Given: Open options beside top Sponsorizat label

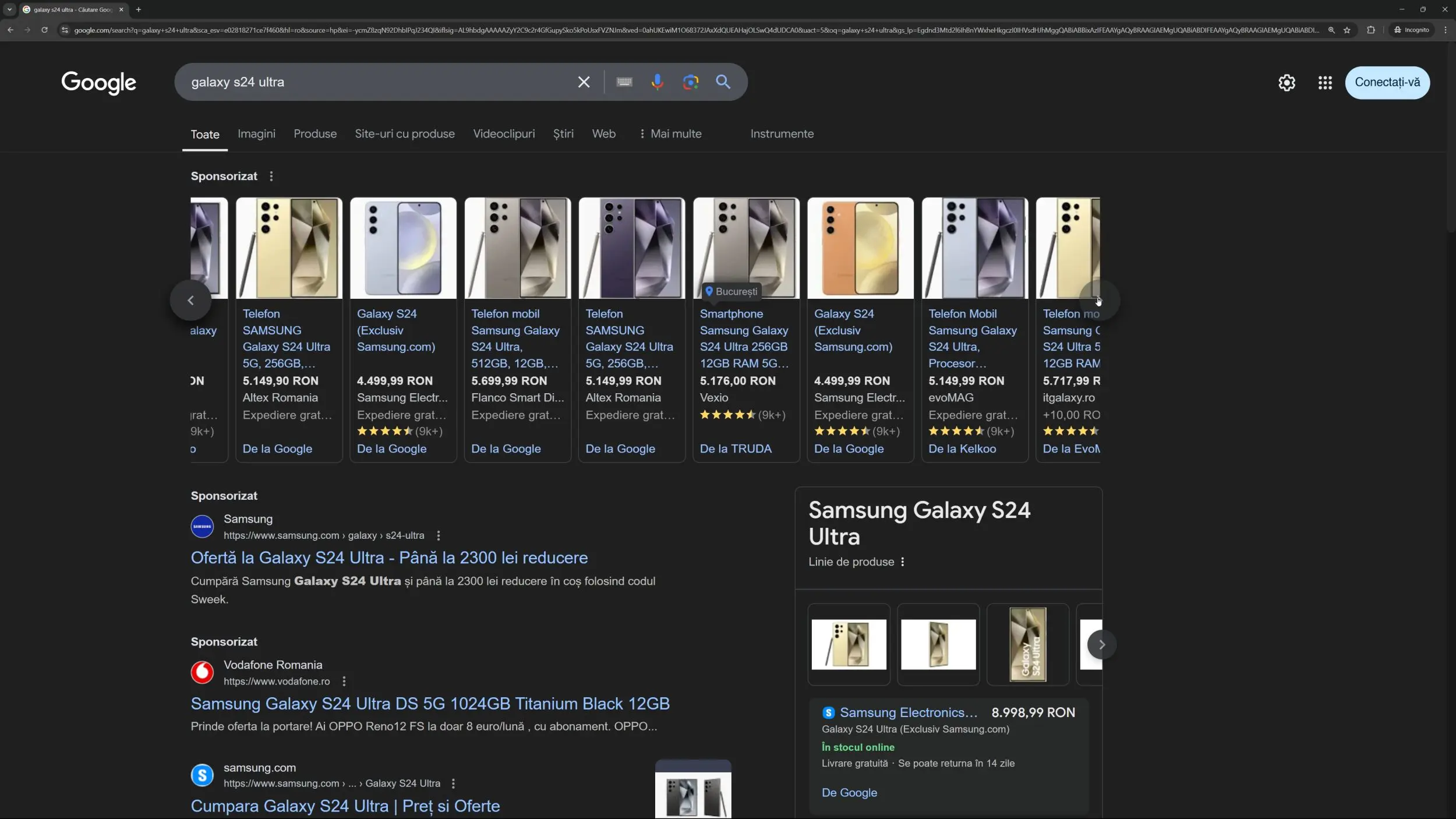Looking at the screenshot, I should coord(271,176).
